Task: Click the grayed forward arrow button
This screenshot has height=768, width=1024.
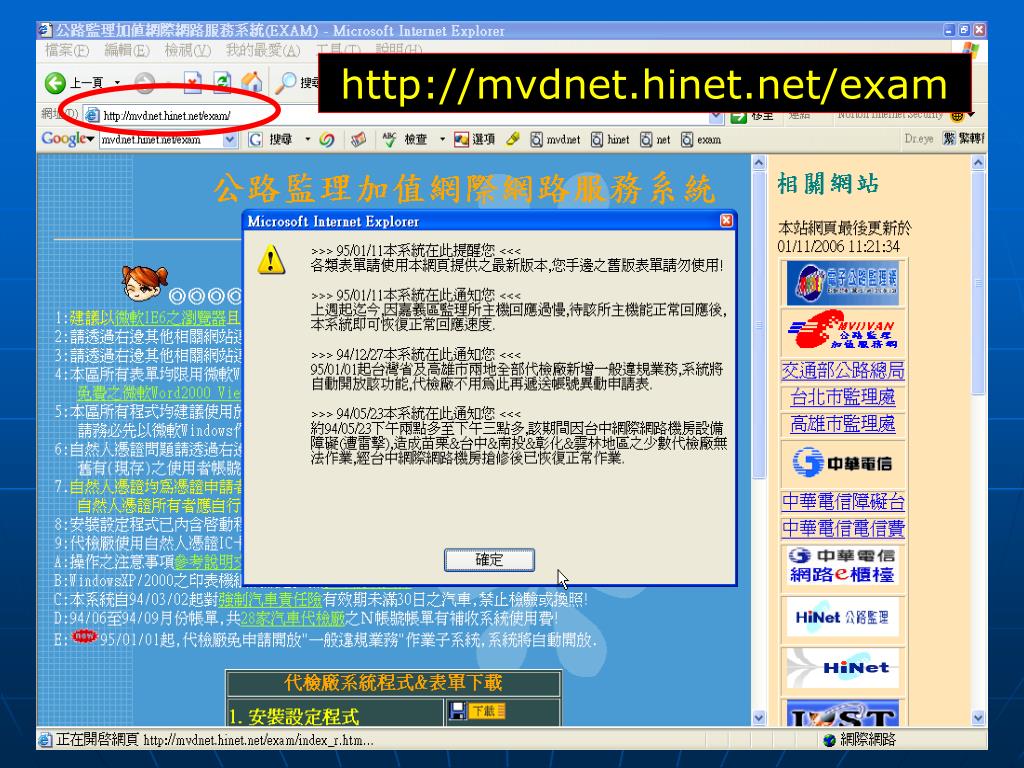Action: click(x=144, y=83)
